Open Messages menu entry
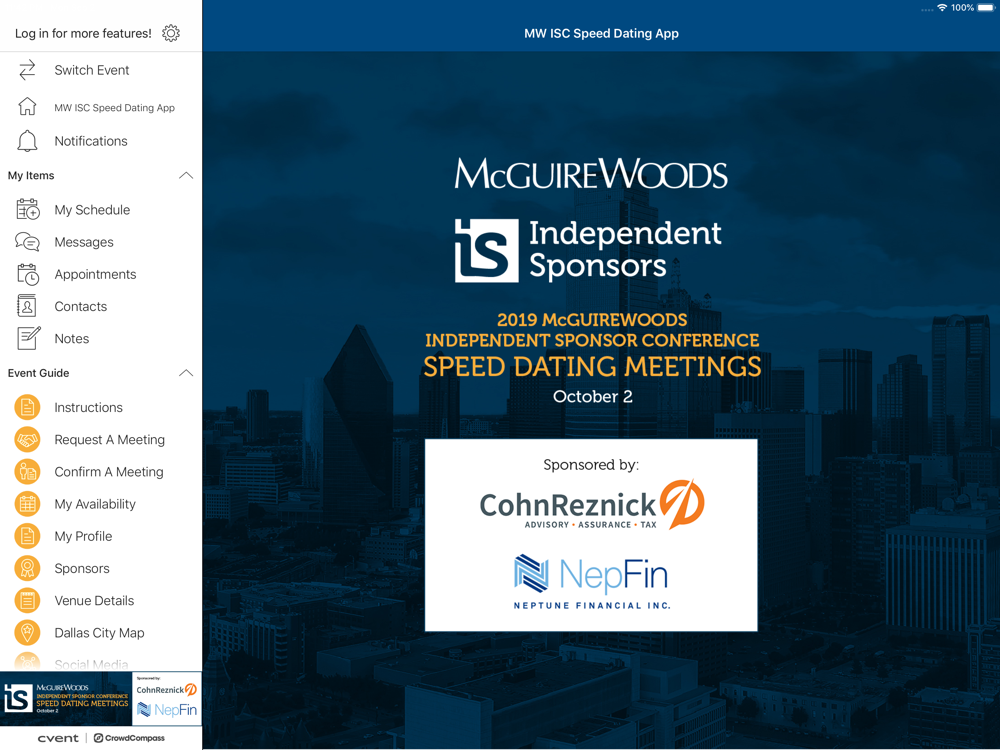This screenshot has width=1000, height=750. coord(101,242)
